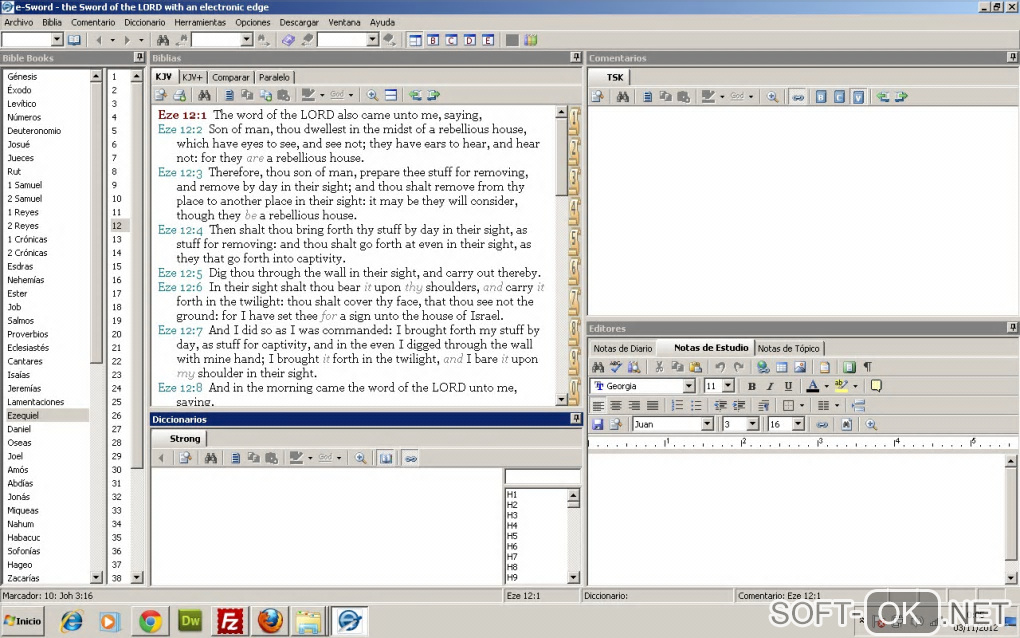The image size is (1020, 638).
Task: Insert hyperlink in editor toolbar
Action: pos(763,367)
